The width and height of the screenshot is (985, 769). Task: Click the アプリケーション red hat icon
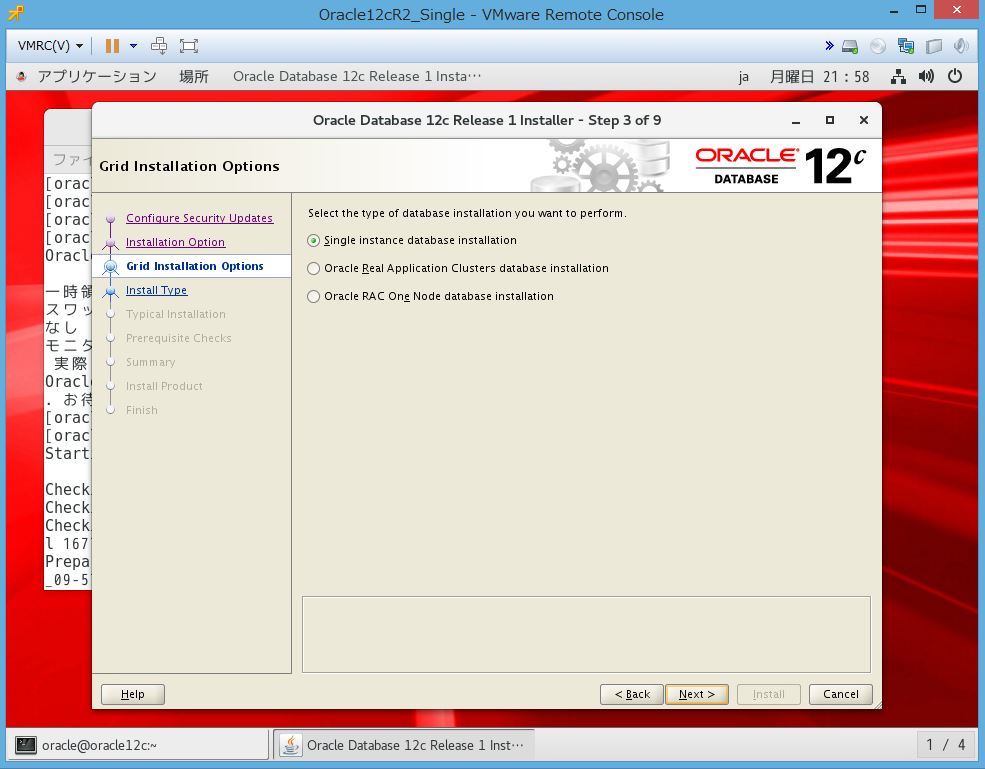pyautogui.click(x=21, y=77)
